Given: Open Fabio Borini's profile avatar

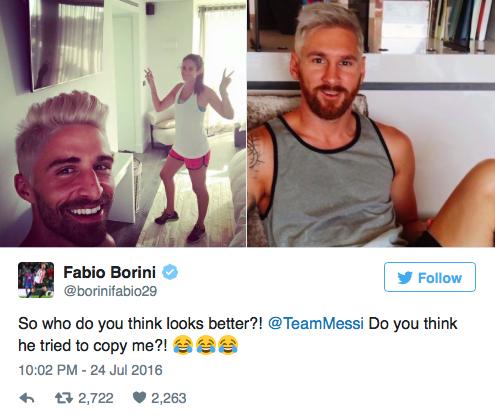Looking at the screenshot, I should (x=36, y=280).
